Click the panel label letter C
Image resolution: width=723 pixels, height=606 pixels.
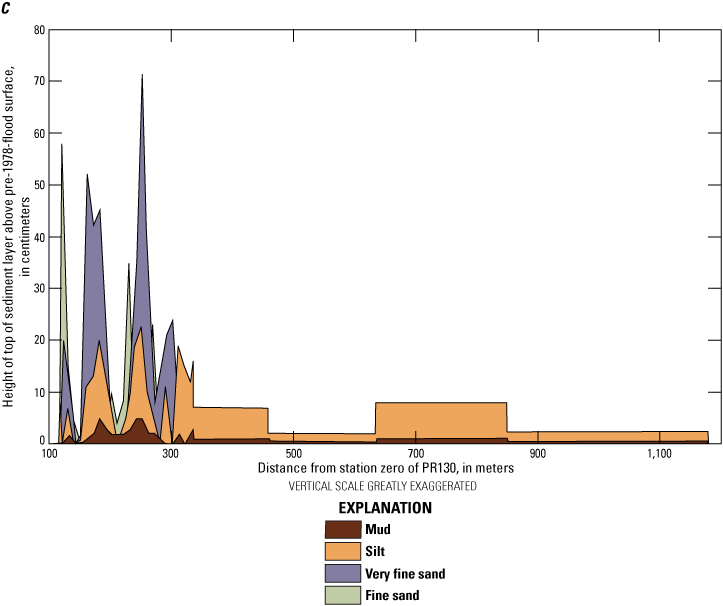pos(9,8)
